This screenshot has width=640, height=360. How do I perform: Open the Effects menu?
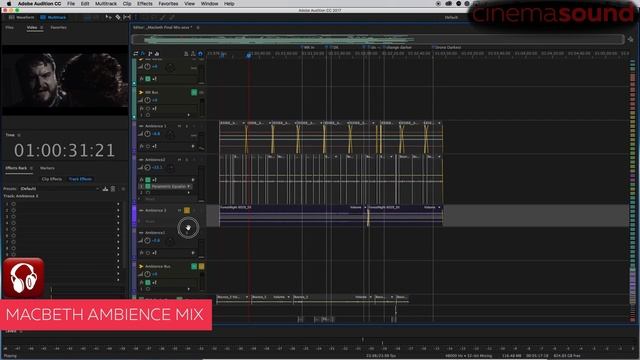click(x=144, y=4)
